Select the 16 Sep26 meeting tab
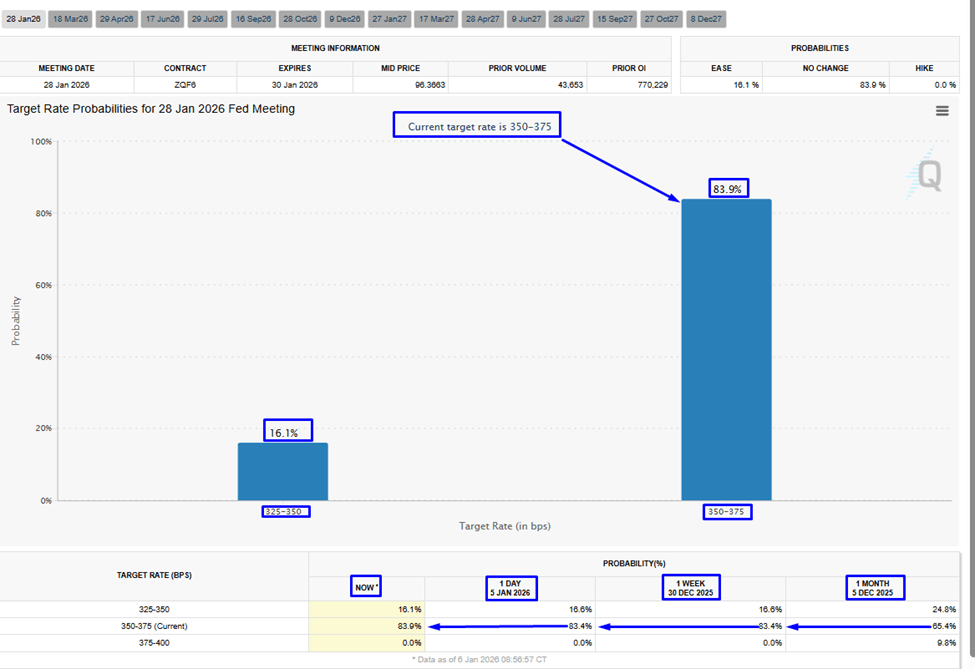975x669 pixels. [253, 19]
